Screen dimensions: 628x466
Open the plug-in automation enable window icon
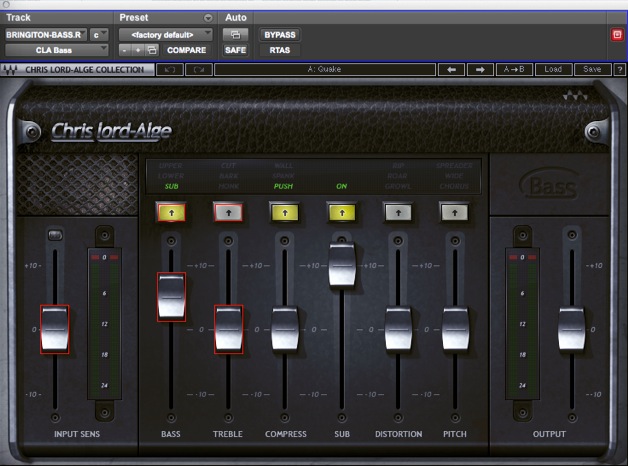point(236,35)
